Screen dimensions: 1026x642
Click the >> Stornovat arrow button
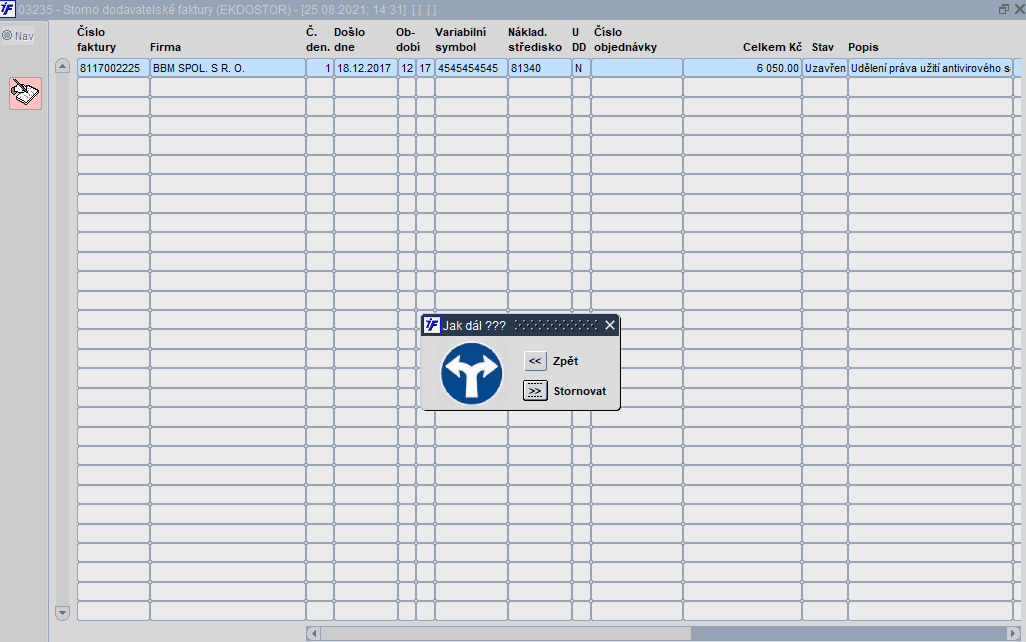point(535,391)
